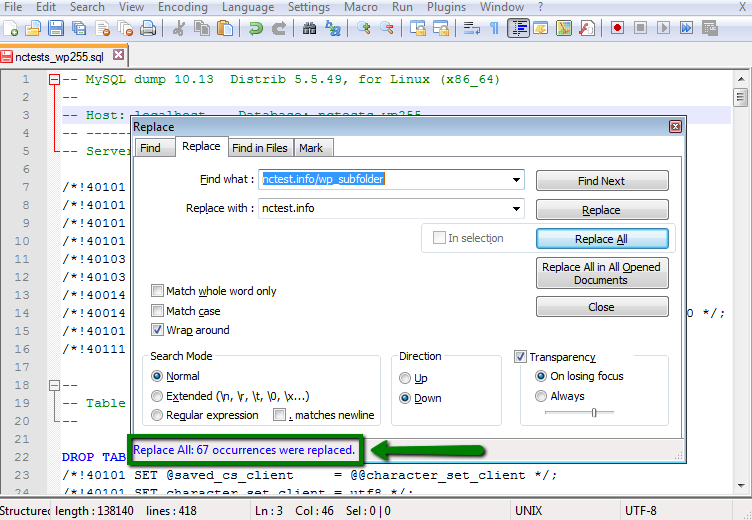Image resolution: width=752 pixels, height=520 pixels.
Task: Click the Find Next button
Action: tap(601, 181)
